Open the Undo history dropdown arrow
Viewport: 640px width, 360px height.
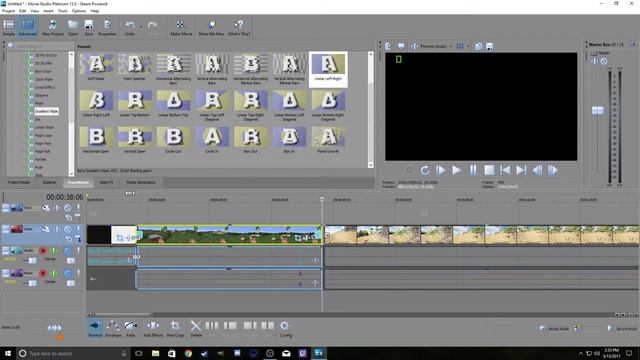[141, 27]
